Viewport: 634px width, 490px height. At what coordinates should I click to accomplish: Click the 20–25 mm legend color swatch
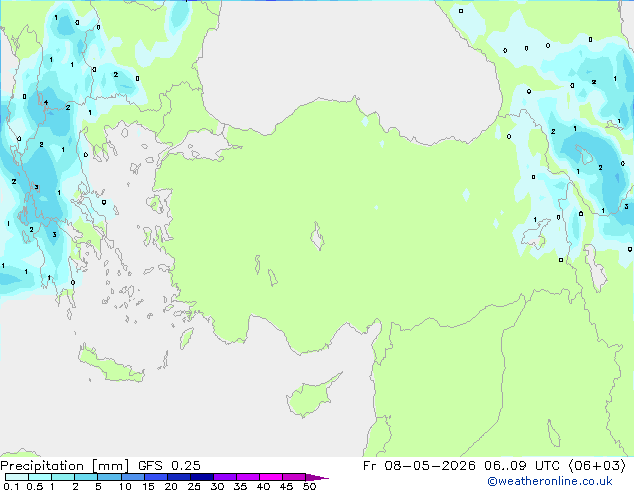pos(178,477)
